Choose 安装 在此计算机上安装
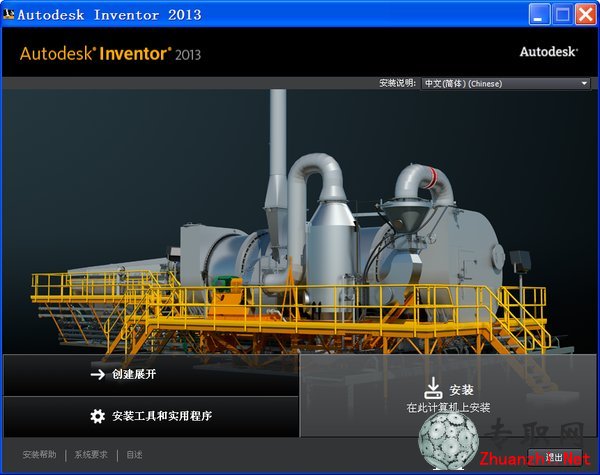This screenshot has height=475, width=600. pos(448,395)
